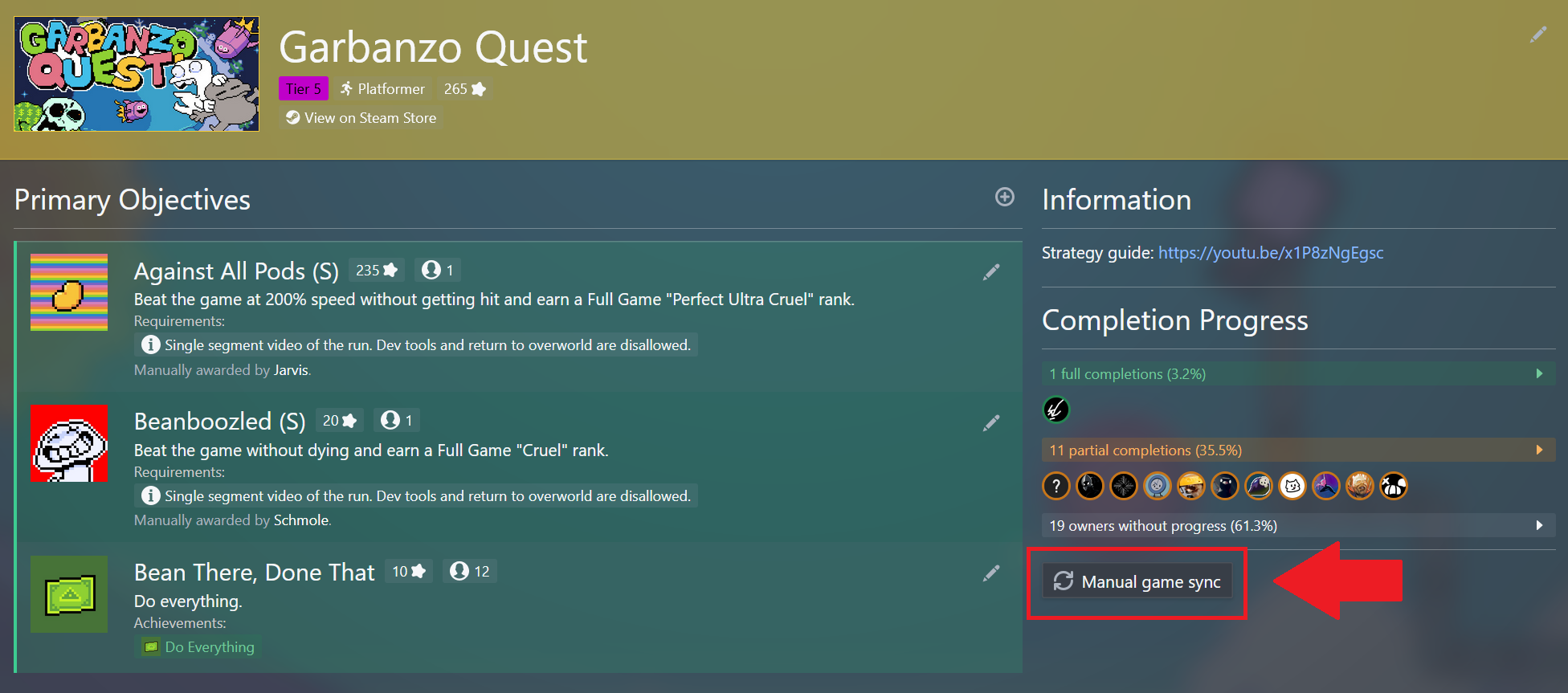Edit the Beanboozled objective
The height and width of the screenshot is (693, 1568).
(991, 423)
